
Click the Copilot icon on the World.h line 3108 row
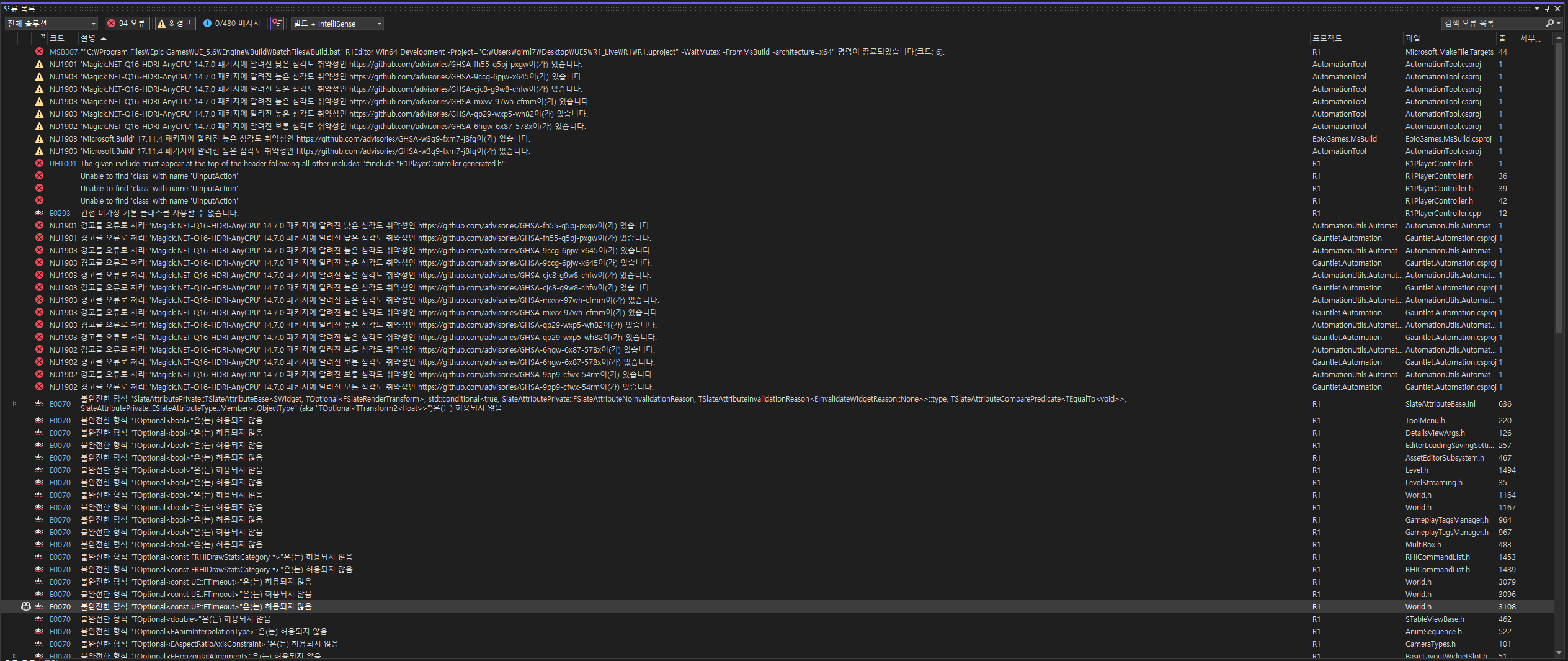26,606
